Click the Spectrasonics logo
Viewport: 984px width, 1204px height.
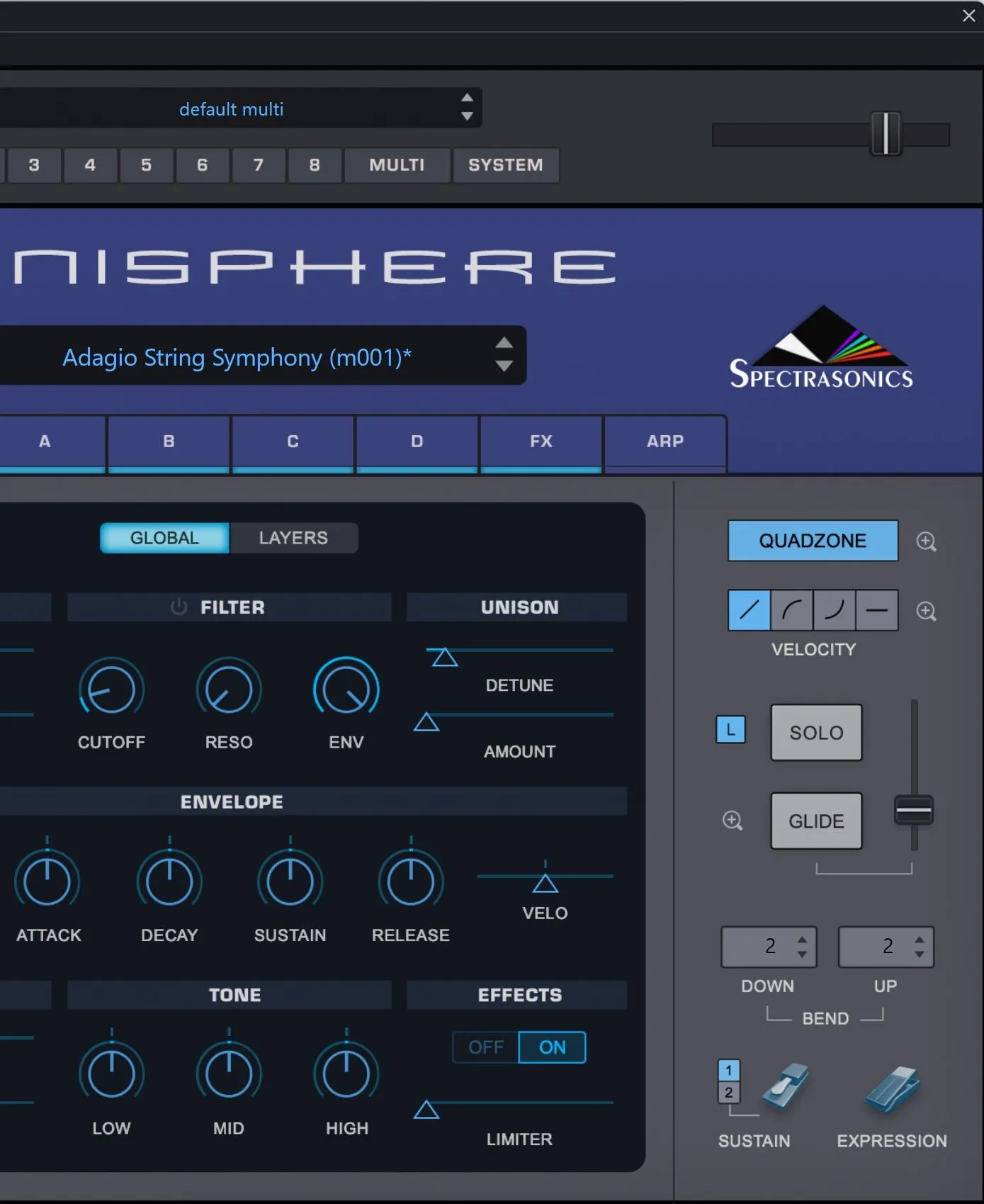(x=821, y=347)
